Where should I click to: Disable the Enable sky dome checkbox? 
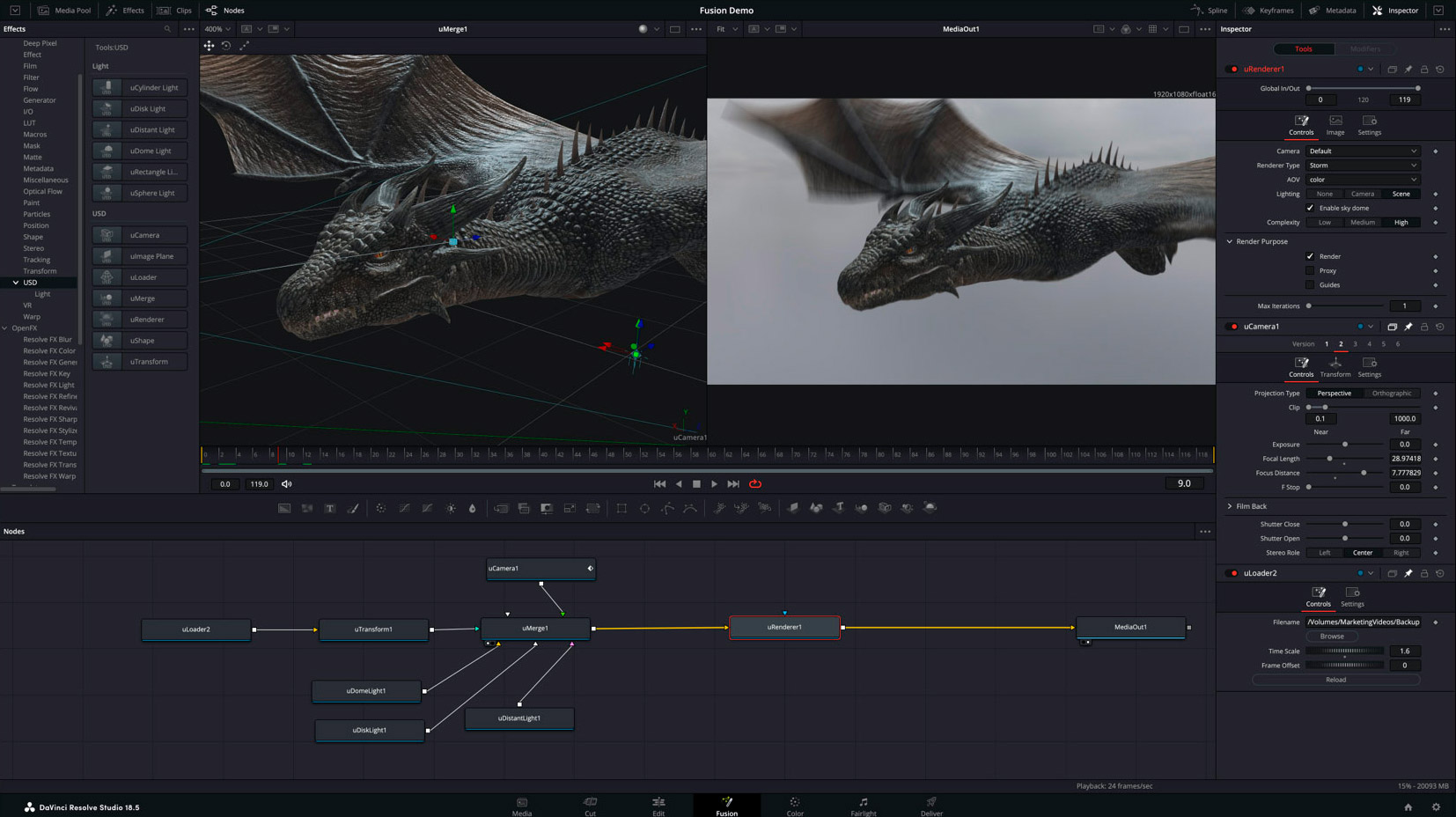1310,208
